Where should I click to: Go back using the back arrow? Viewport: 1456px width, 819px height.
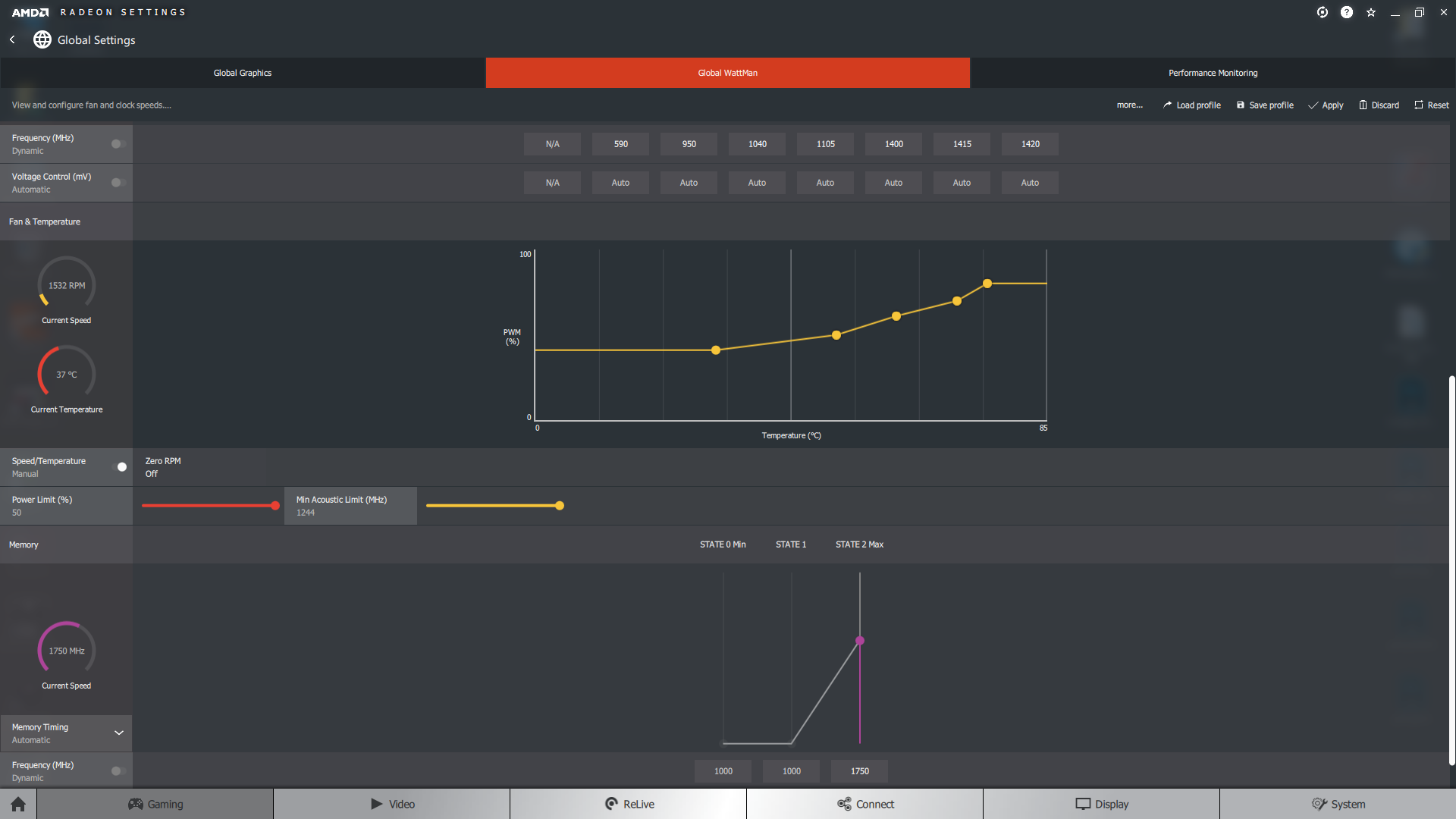12,39
